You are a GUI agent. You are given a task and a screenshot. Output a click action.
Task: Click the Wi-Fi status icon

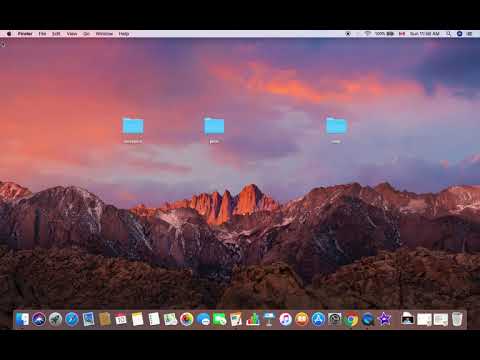click(x=368, y=34)
